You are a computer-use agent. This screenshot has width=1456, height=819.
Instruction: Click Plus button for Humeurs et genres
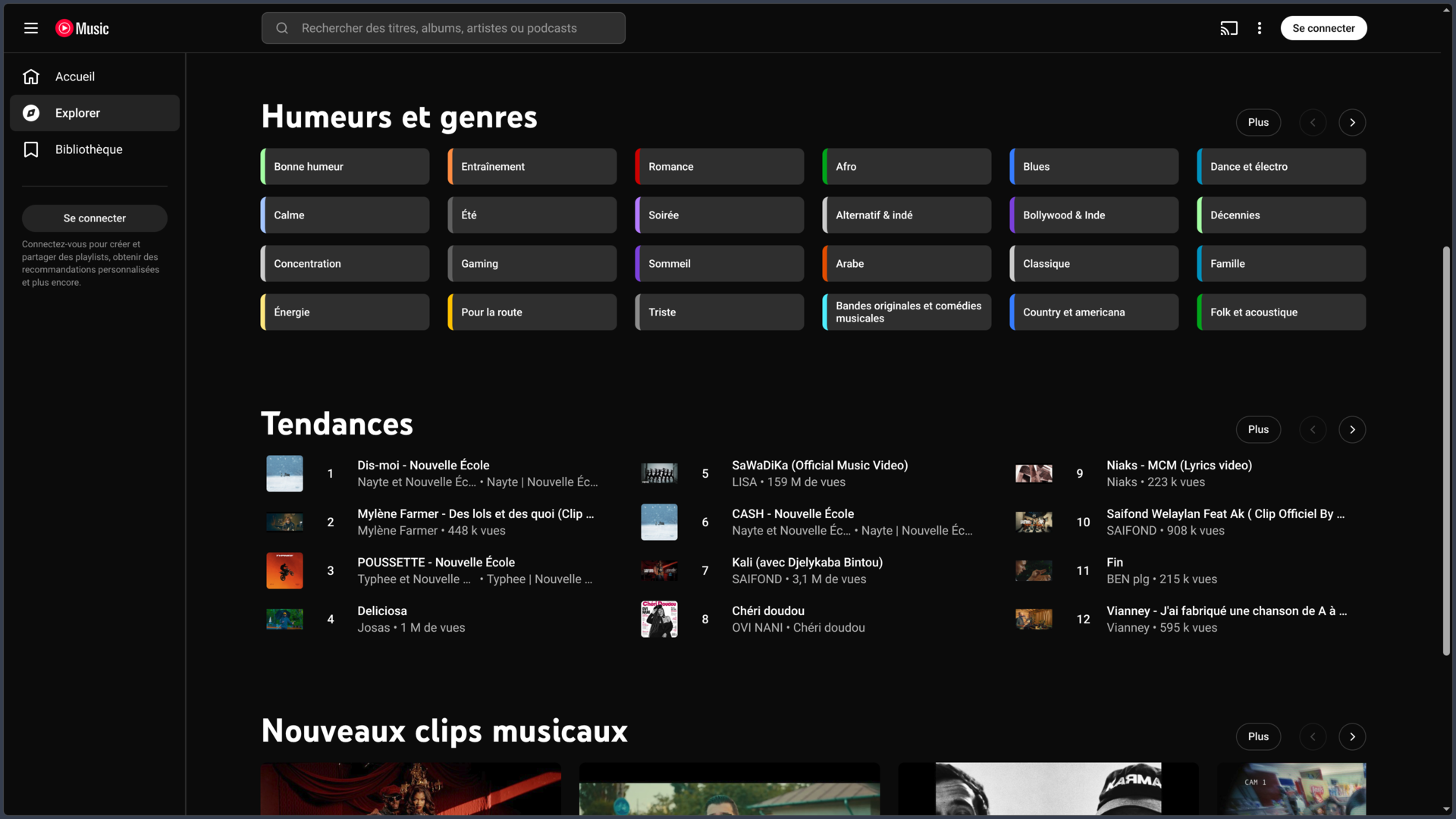point(1258,123)
